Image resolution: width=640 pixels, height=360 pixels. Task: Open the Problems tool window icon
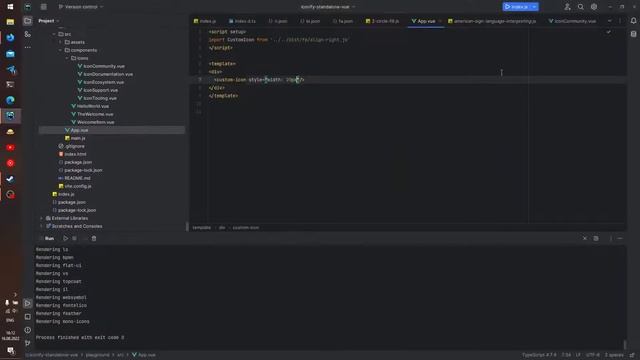(27, 330)
